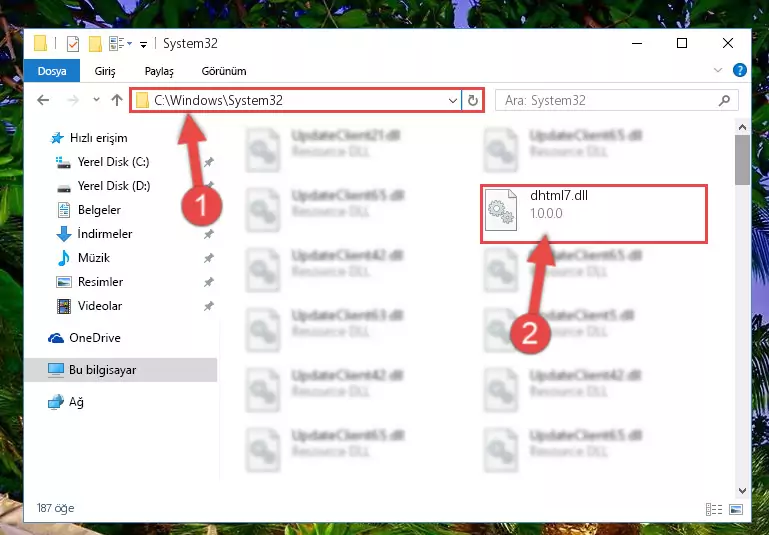
Task: Go back with the left arrow button
Action: pos(43,100)
